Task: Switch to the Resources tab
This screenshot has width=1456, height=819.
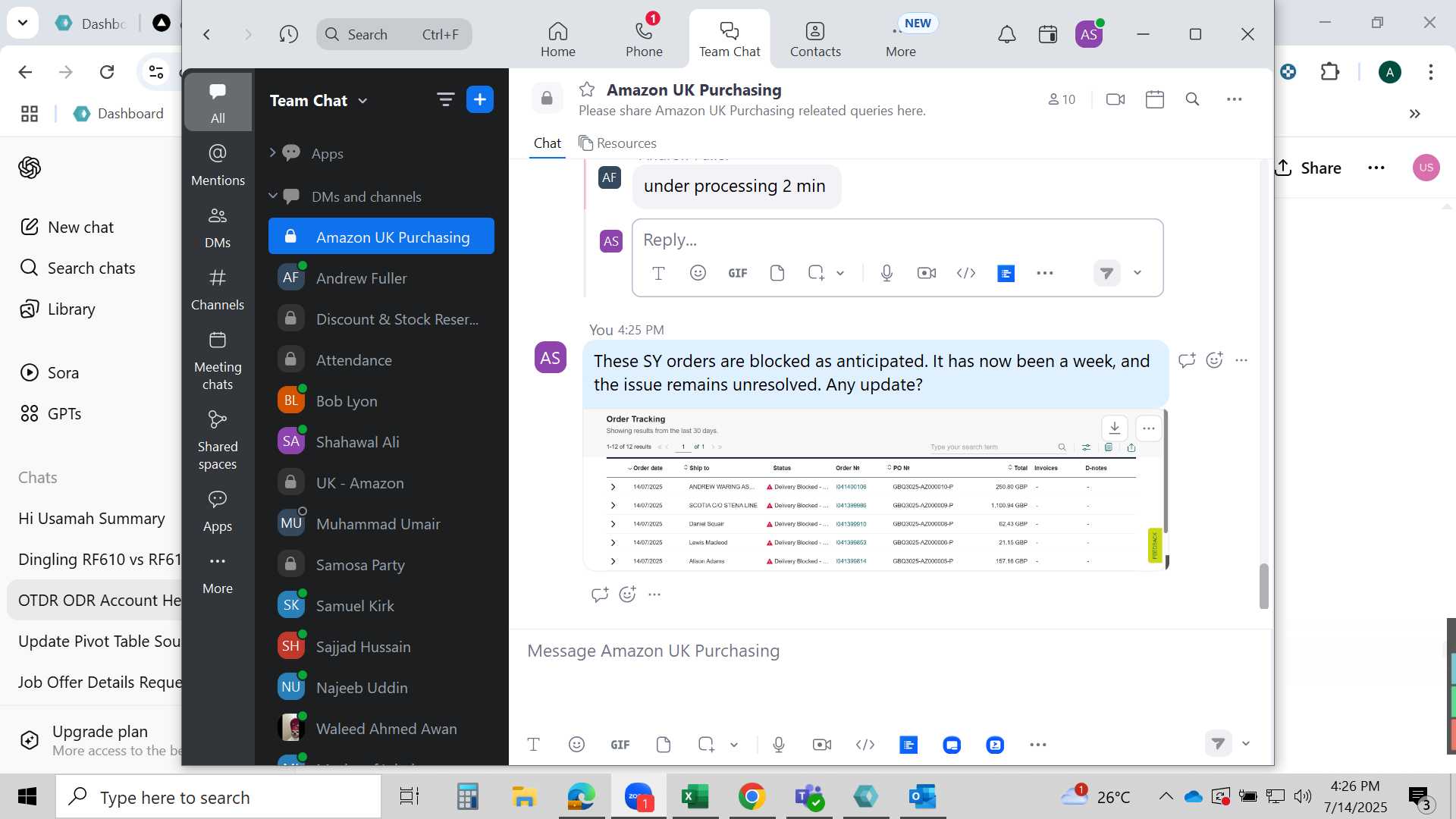Action: click(617, 143)
